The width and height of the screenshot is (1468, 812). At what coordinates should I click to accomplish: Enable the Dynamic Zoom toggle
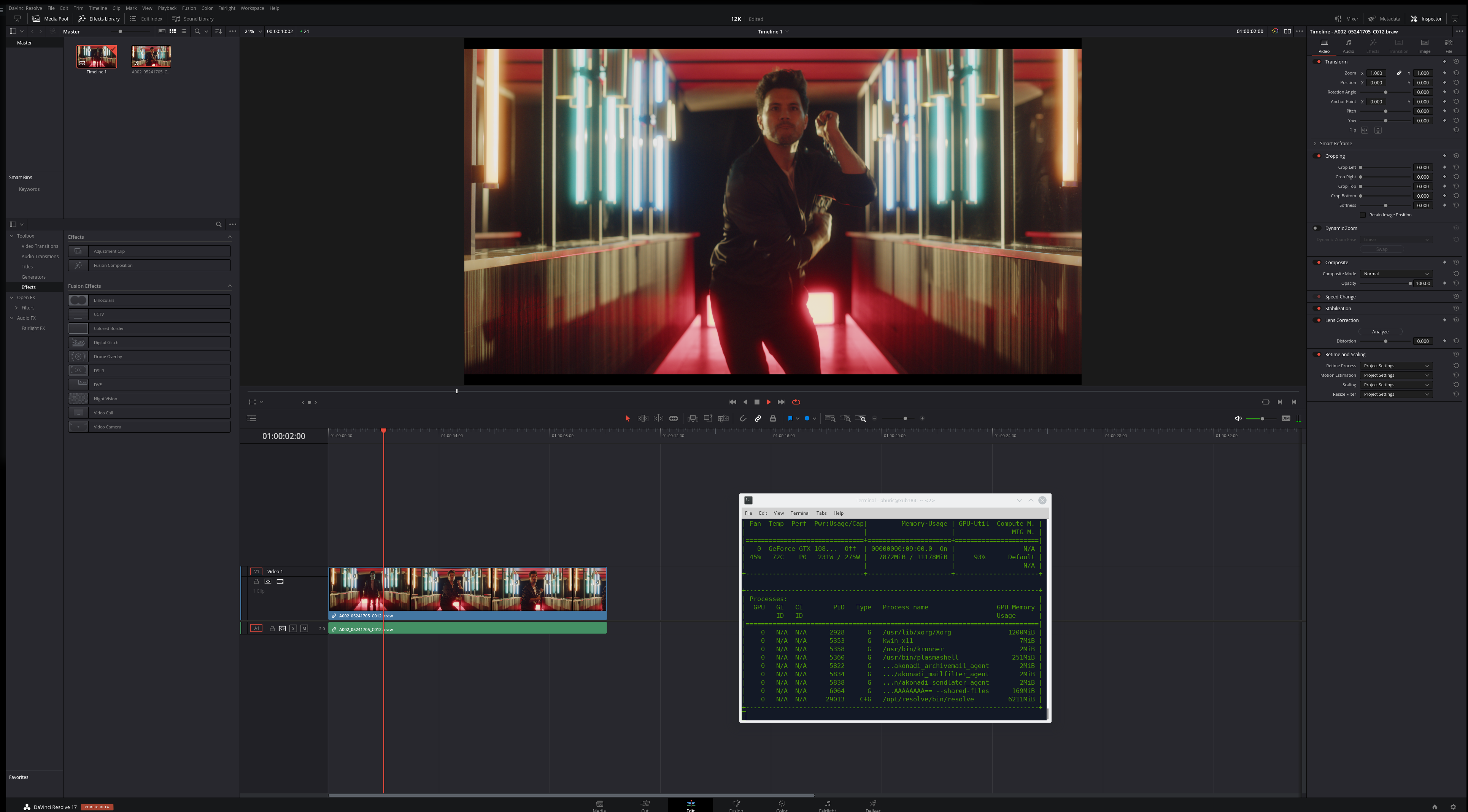(x=1317, y=228)
